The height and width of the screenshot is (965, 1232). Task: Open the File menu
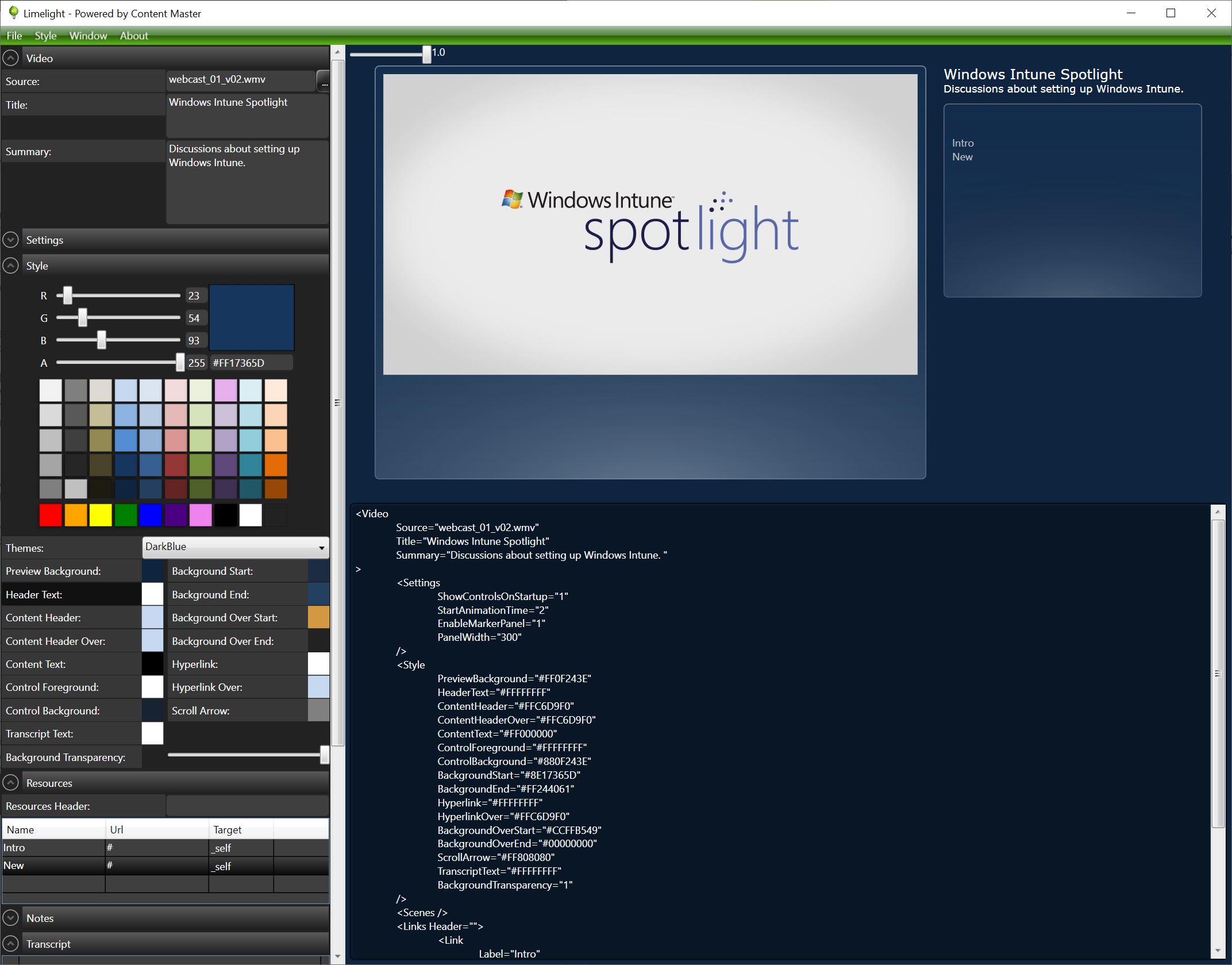pos(14,36)
